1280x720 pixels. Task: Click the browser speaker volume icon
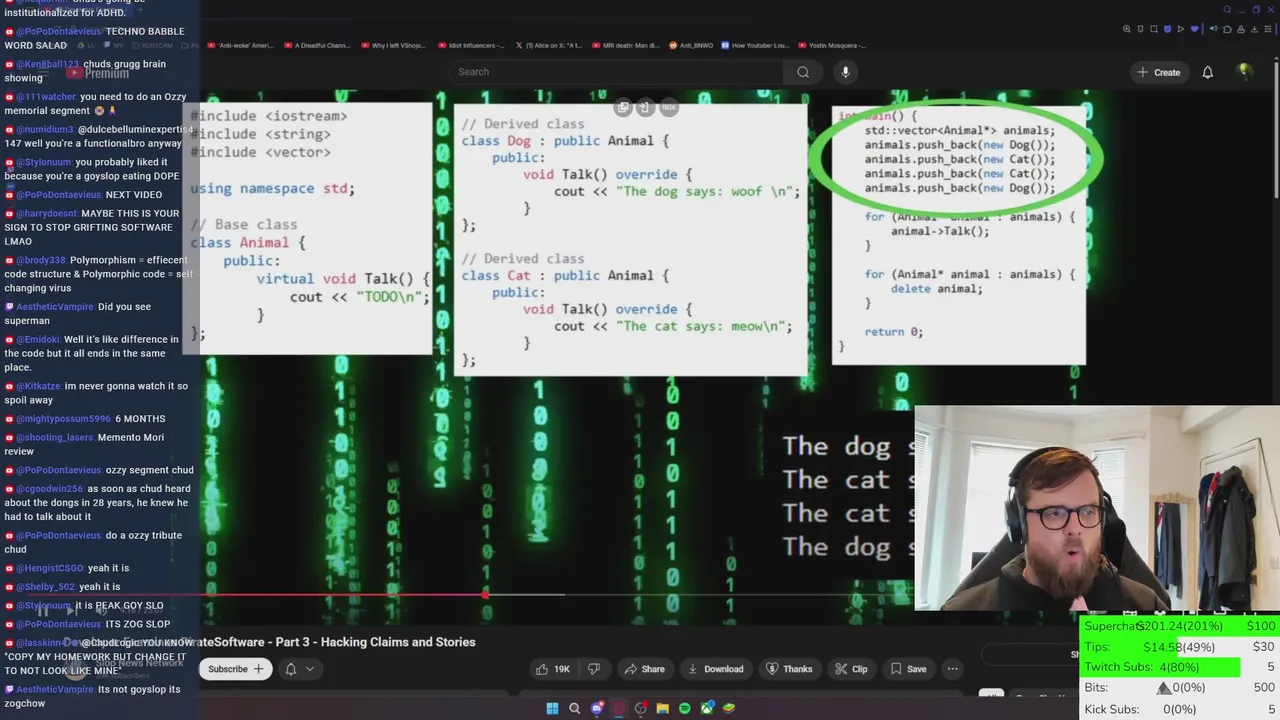(1214, 29)
